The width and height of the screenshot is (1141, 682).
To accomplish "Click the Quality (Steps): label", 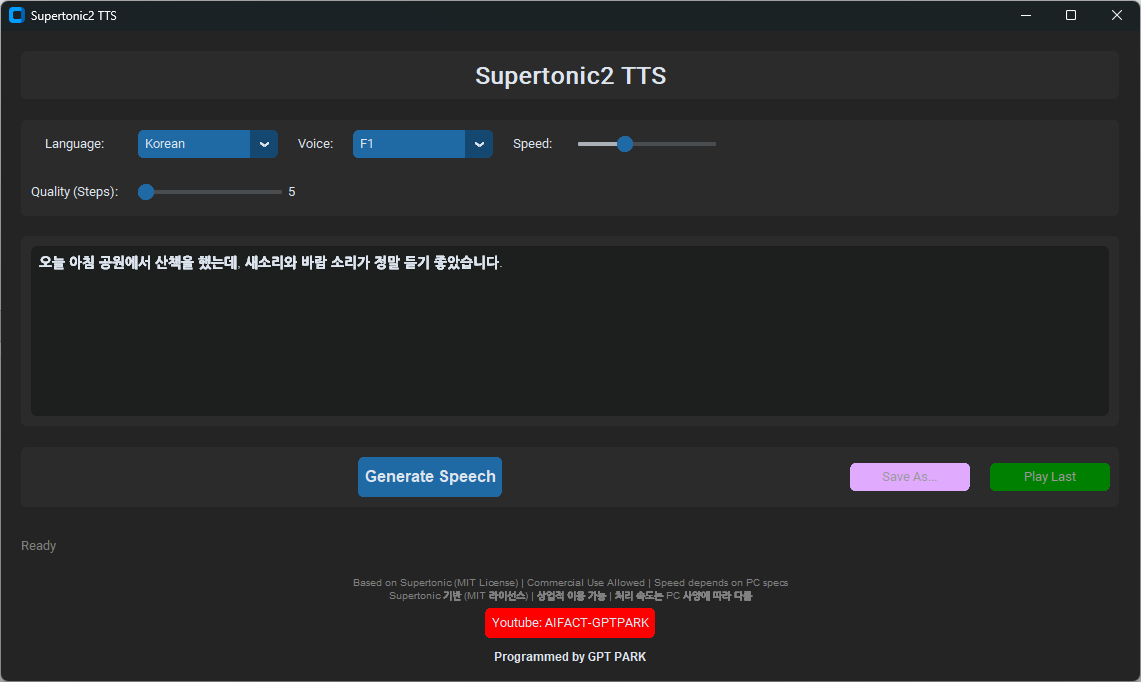I will [x=74, y=192].
